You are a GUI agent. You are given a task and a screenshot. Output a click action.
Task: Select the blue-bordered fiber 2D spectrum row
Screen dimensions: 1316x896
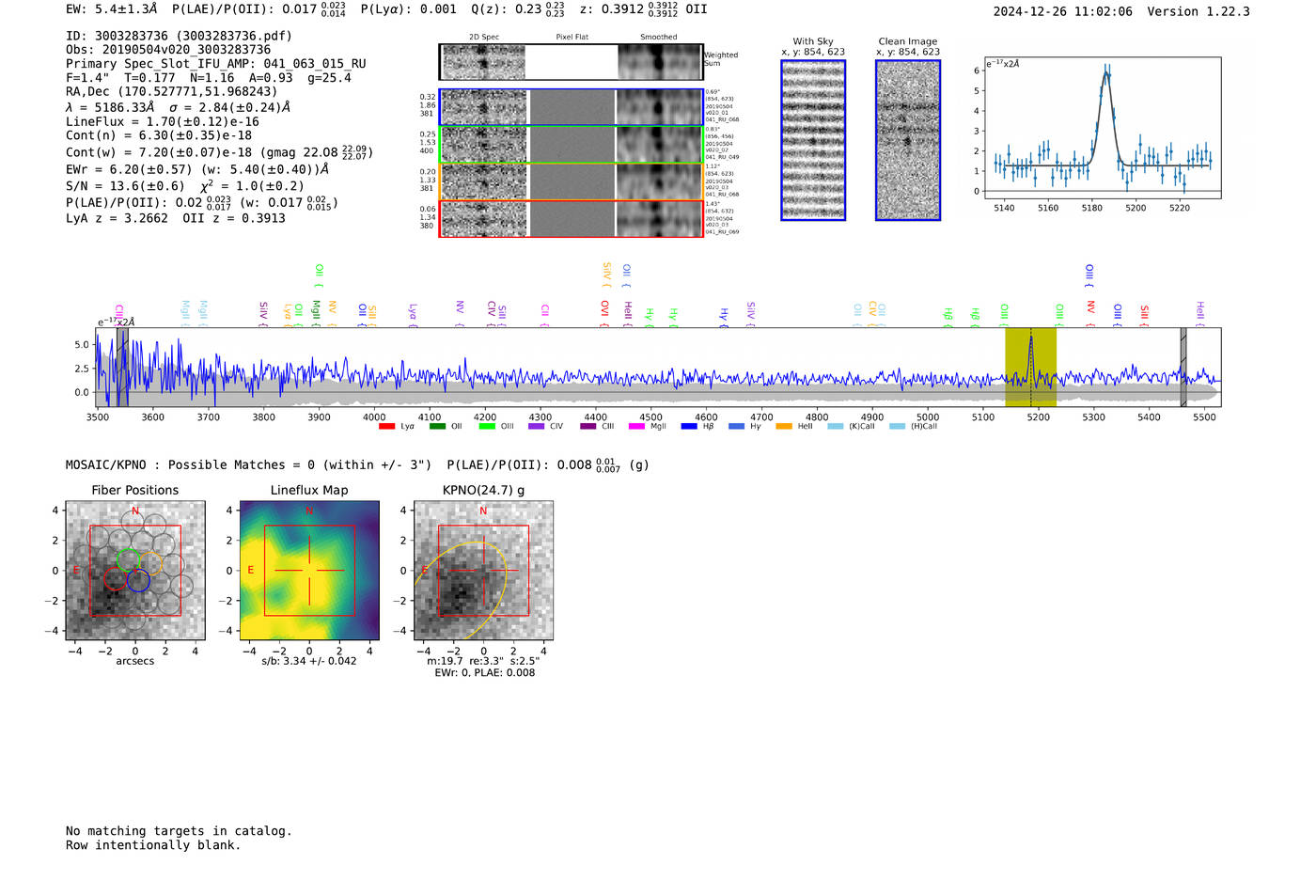click(572, 107)
